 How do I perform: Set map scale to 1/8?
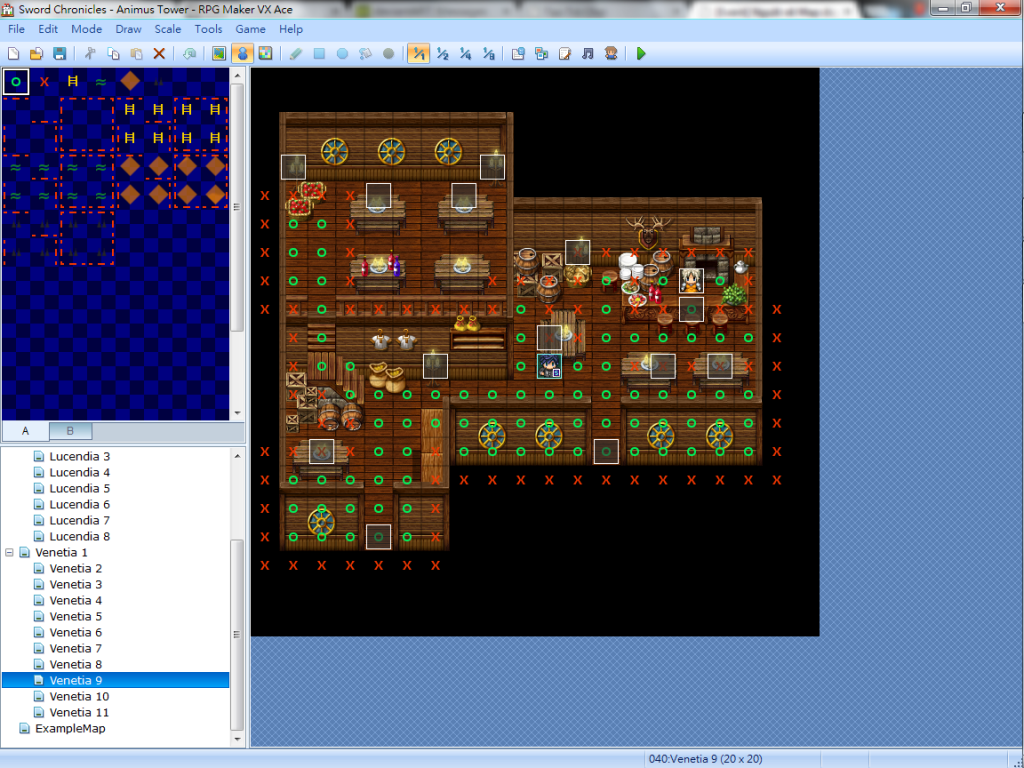(488, 54)
